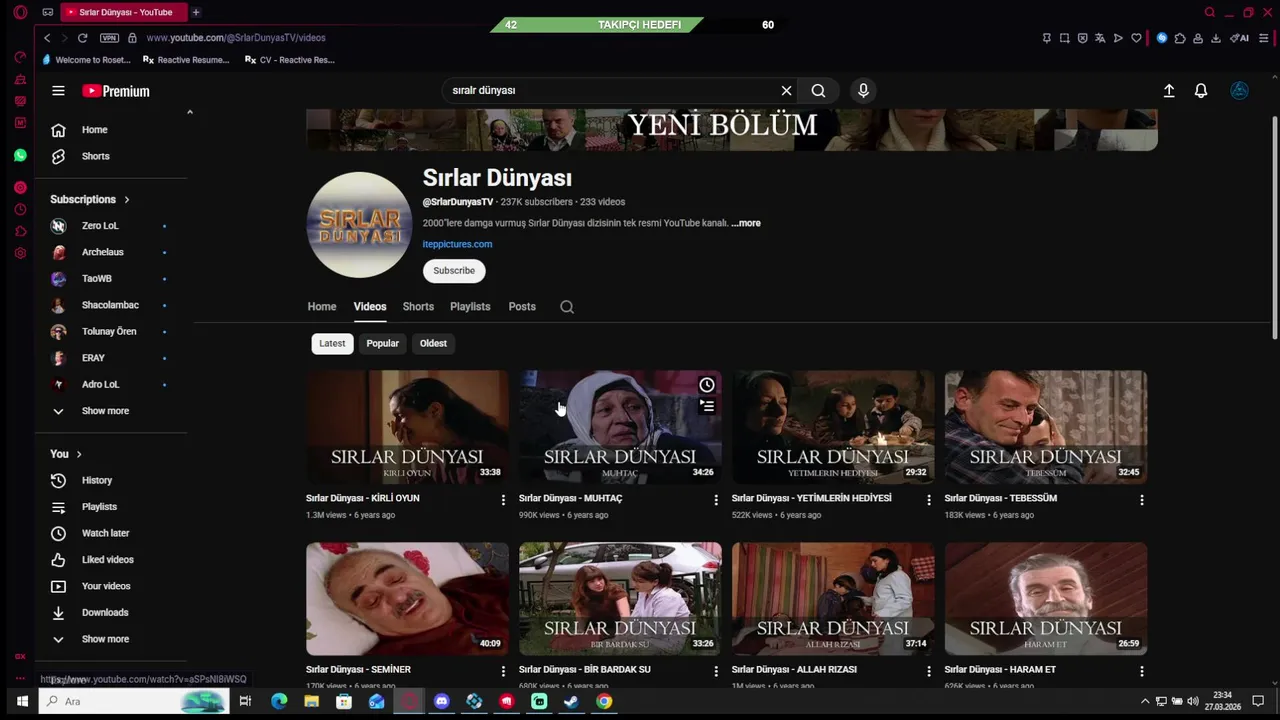
Task: Open the Shazam extension icon
Action: coord(1161,38)
